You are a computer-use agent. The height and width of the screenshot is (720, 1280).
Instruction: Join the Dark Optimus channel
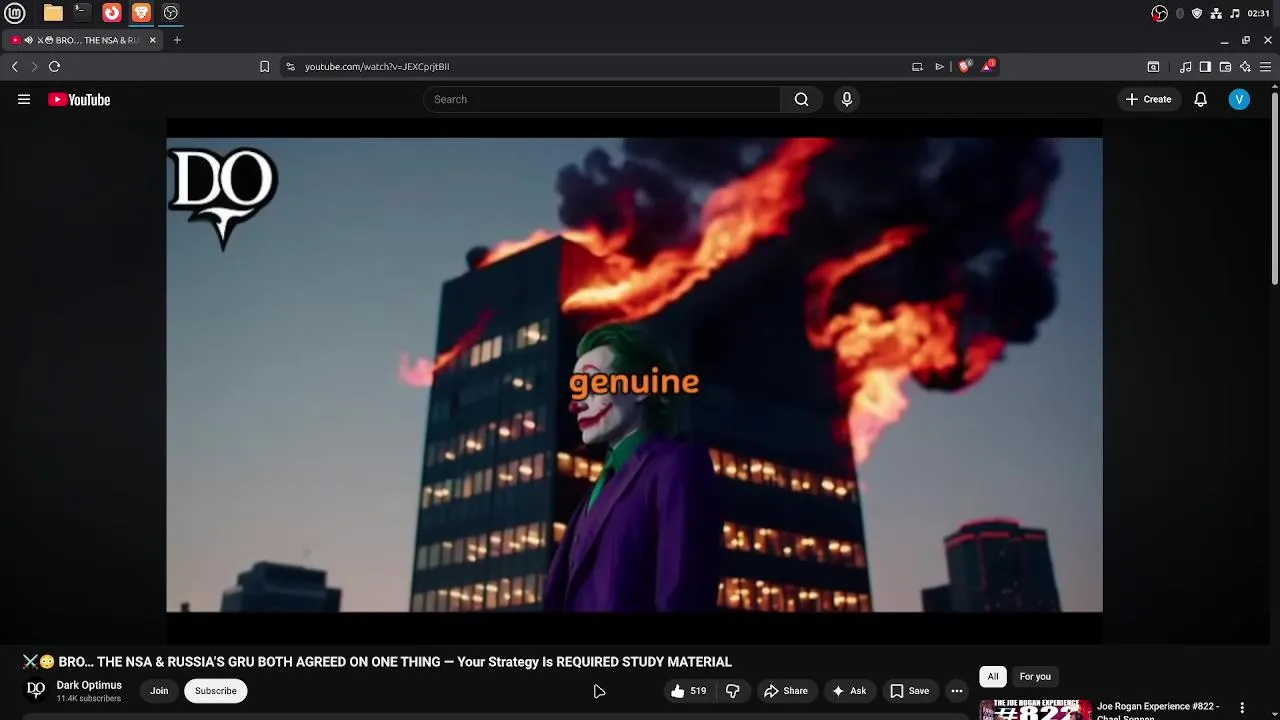[159, 691]
